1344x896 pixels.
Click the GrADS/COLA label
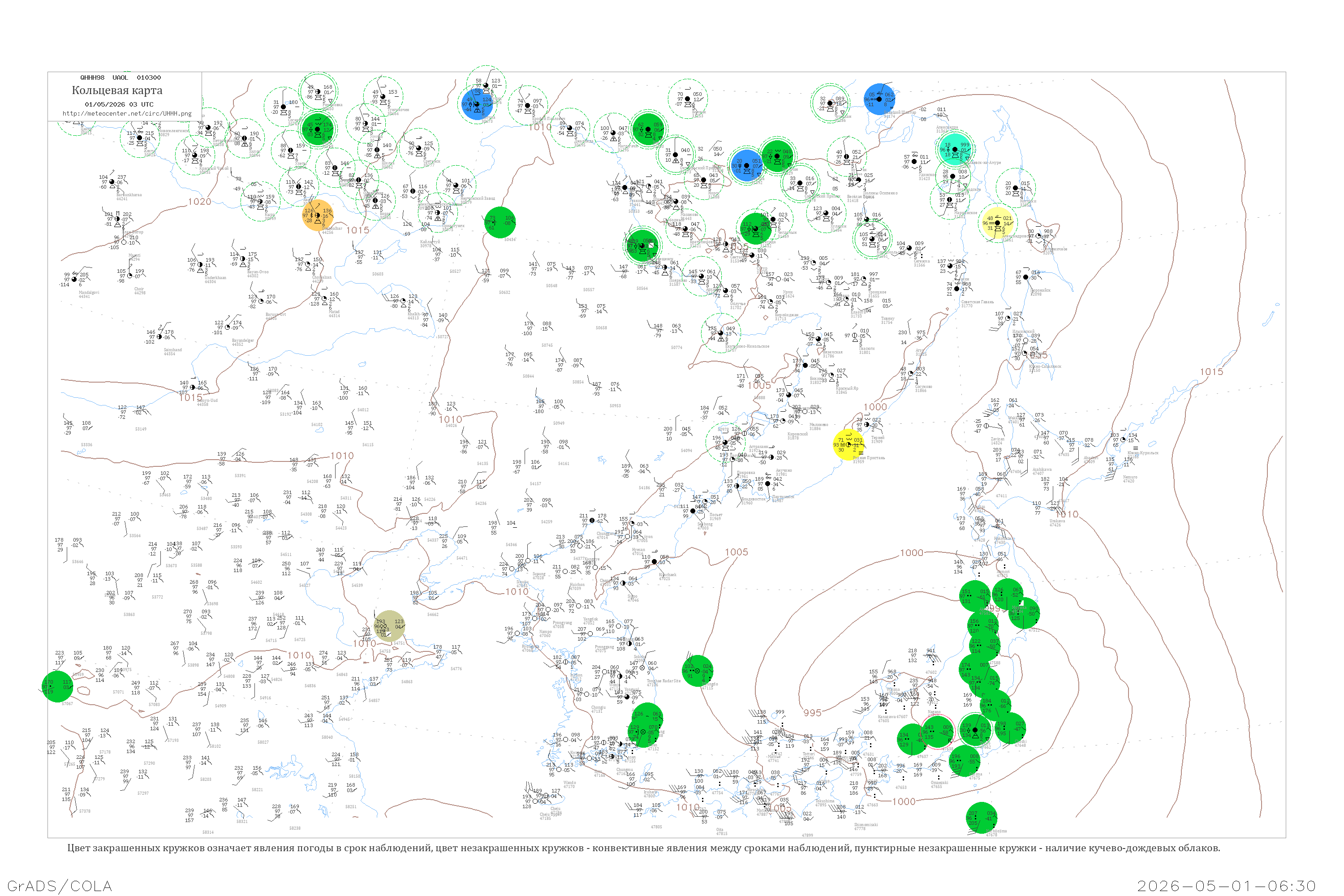coord(60,886)
